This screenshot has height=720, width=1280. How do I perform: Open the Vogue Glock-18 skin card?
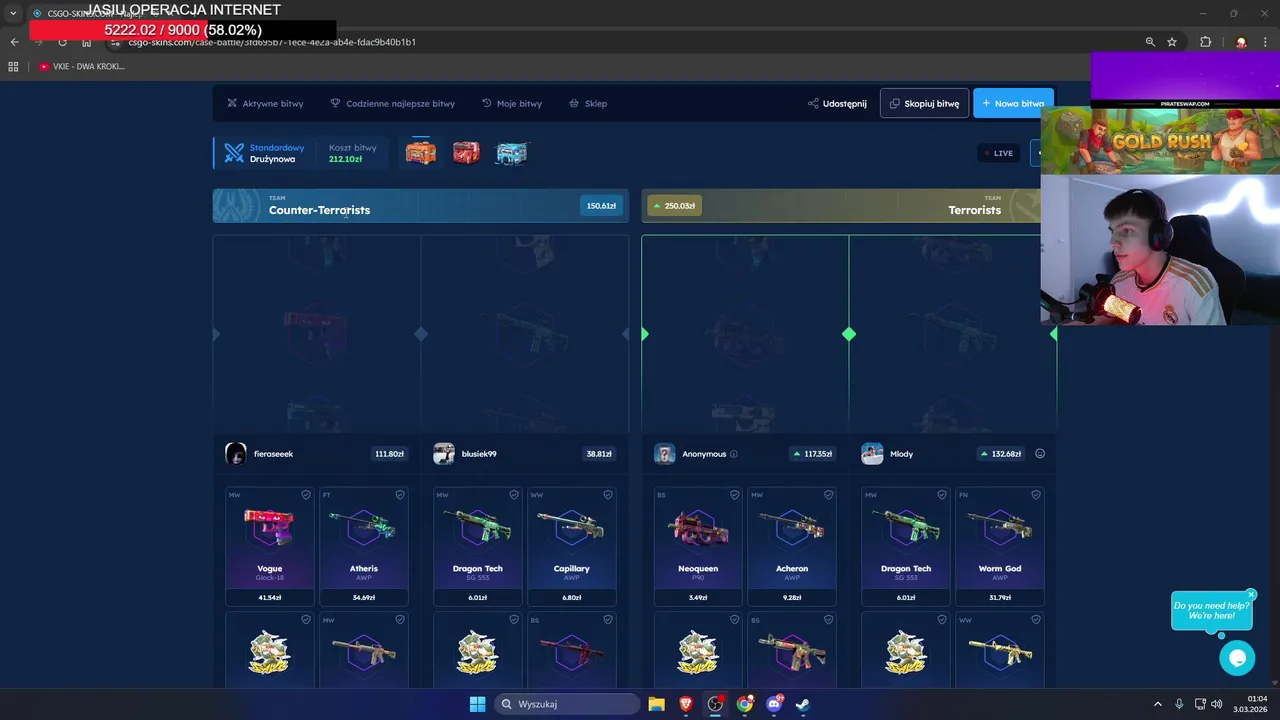pyautogui.click(x=270, y=546)
